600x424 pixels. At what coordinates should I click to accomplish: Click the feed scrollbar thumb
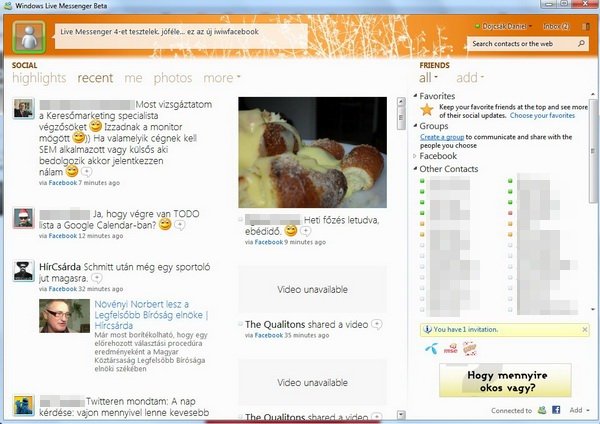[x=401, y=118]
